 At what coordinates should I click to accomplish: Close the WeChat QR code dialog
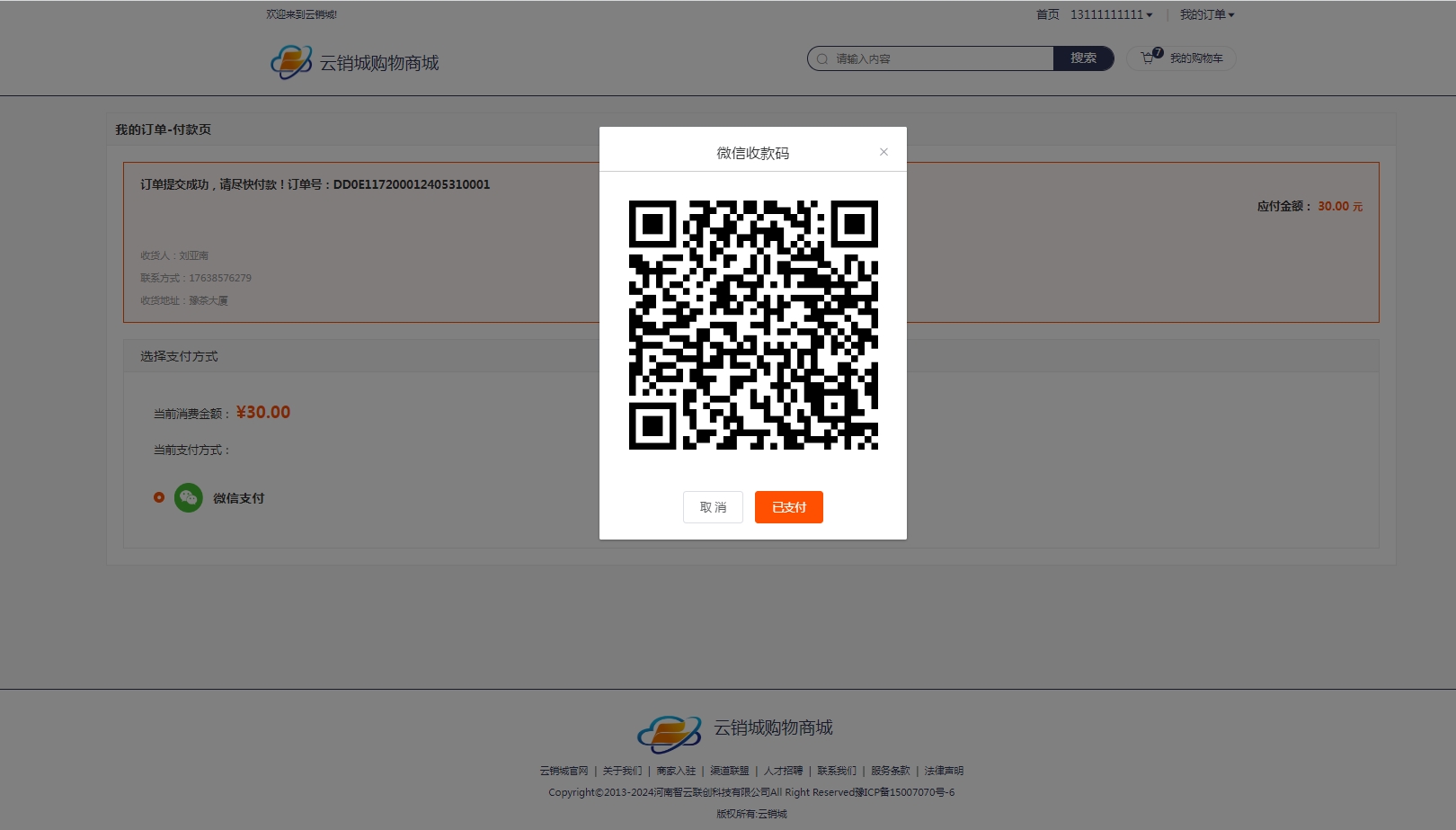883,152
